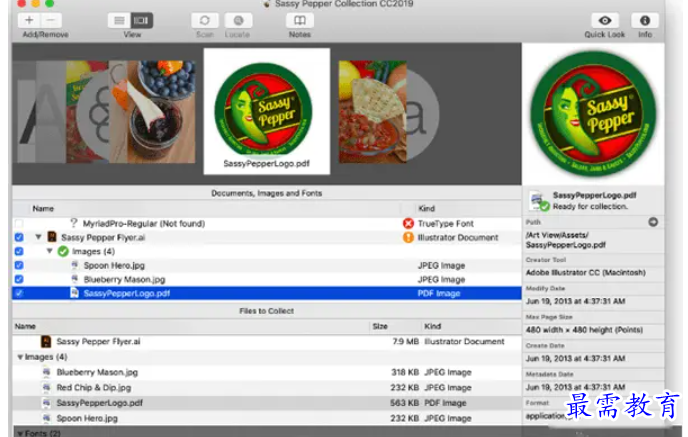Click the large logo preview in the info panel

593,114
